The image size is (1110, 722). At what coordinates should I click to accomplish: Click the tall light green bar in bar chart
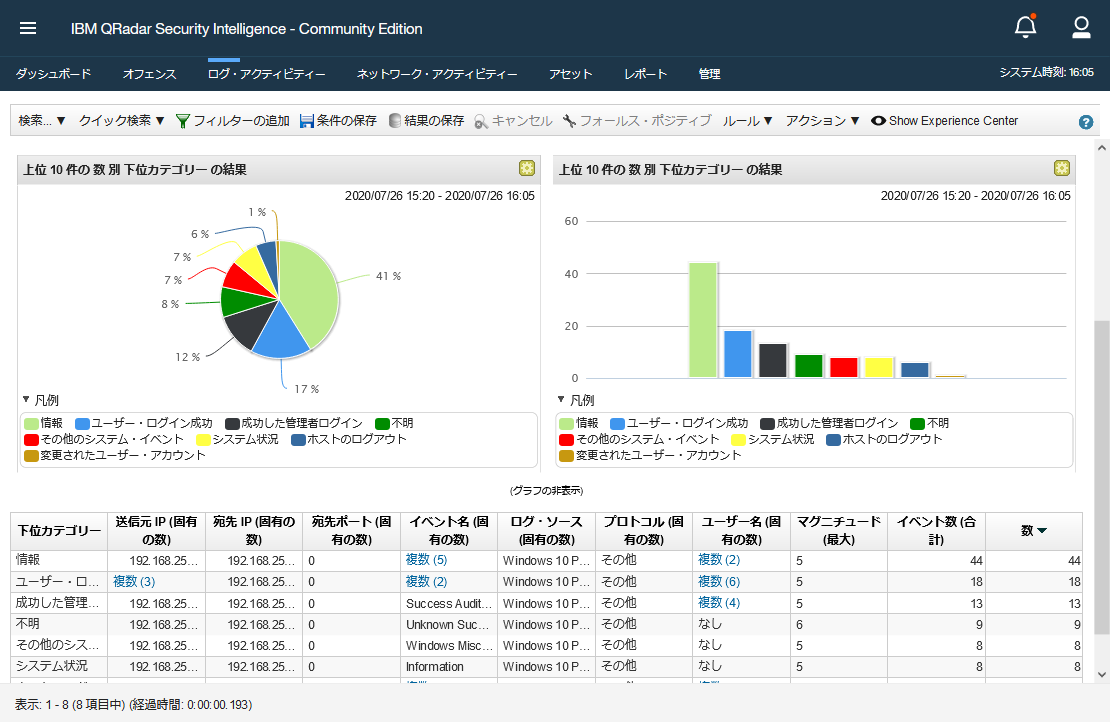pyautogui.click(x=702, y=320)
